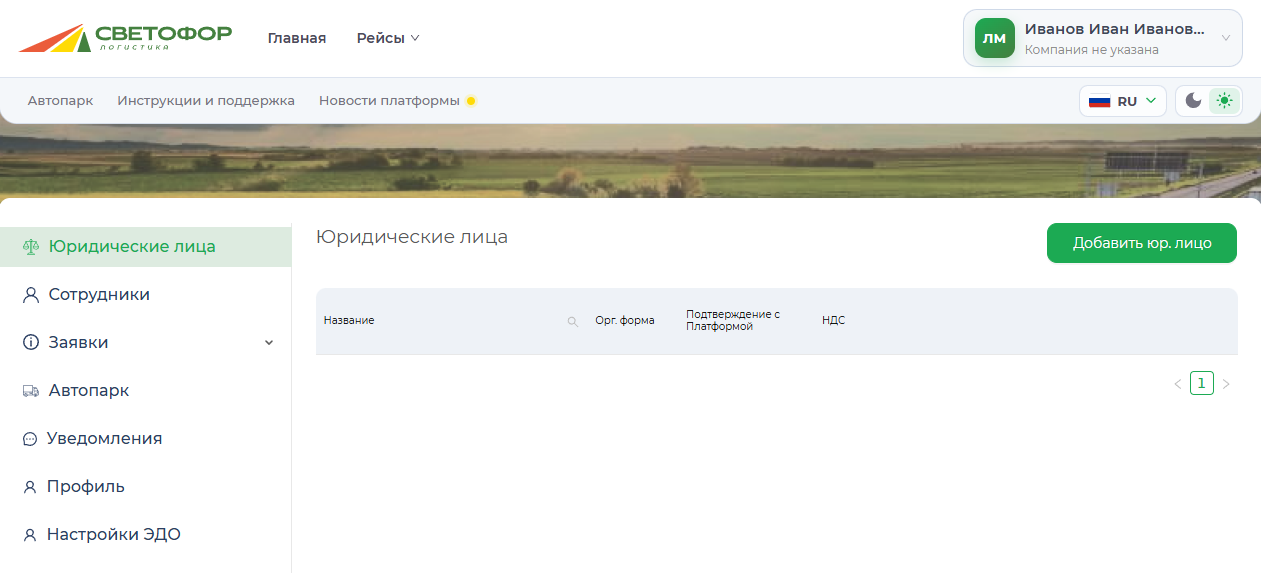This screenshot has height=583, width=1261.
Task: Click the green ЛМ user avatar
Action: (x=995, y=38)
